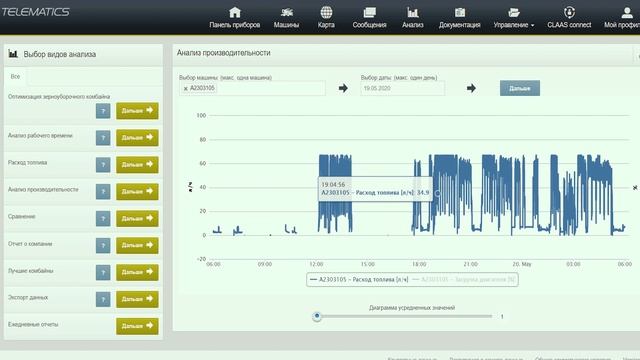This screenshot has width=640, height=360.
Task: Open help for Анализ рабочего времени
Action: (x=103, y=138)
